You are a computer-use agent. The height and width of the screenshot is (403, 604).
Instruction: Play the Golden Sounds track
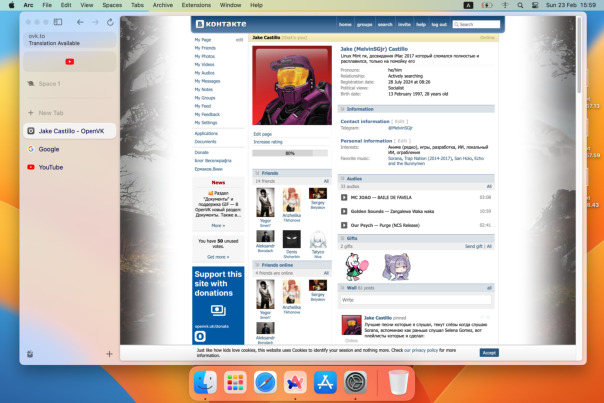coord(344,212)
